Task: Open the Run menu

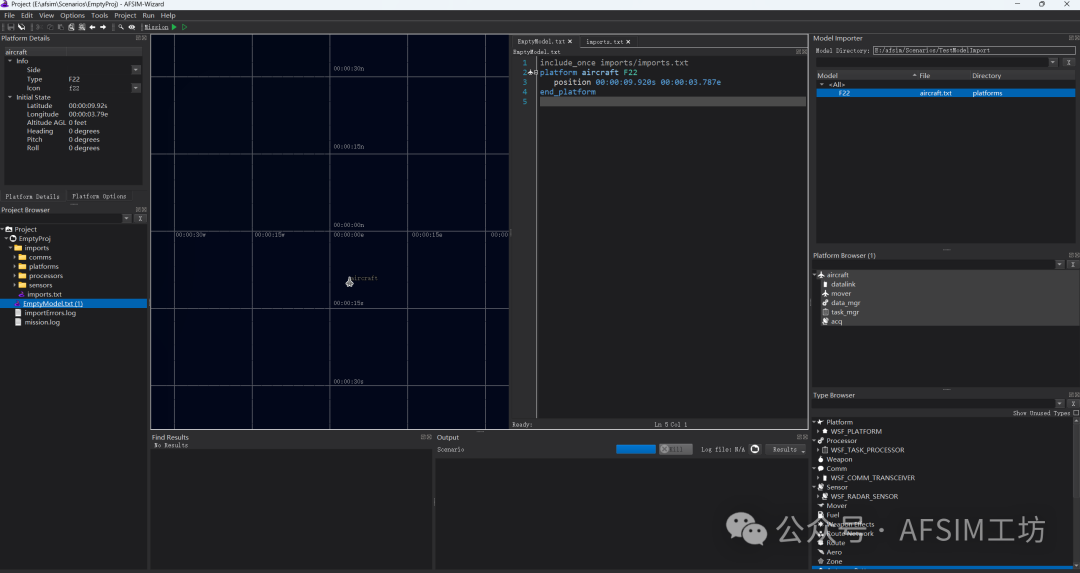Action: (148, 15)
